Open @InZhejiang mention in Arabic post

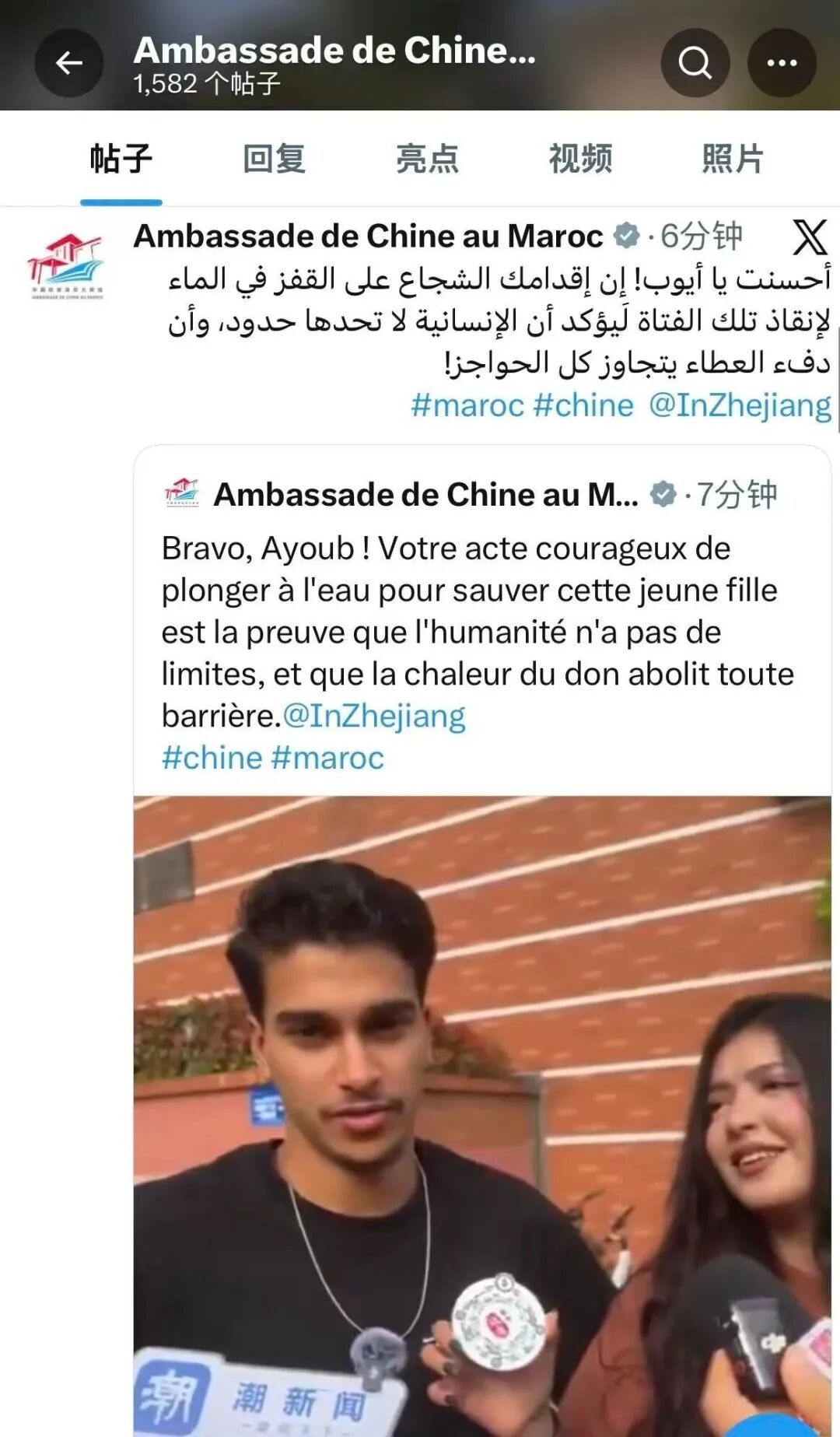(740, 406)
